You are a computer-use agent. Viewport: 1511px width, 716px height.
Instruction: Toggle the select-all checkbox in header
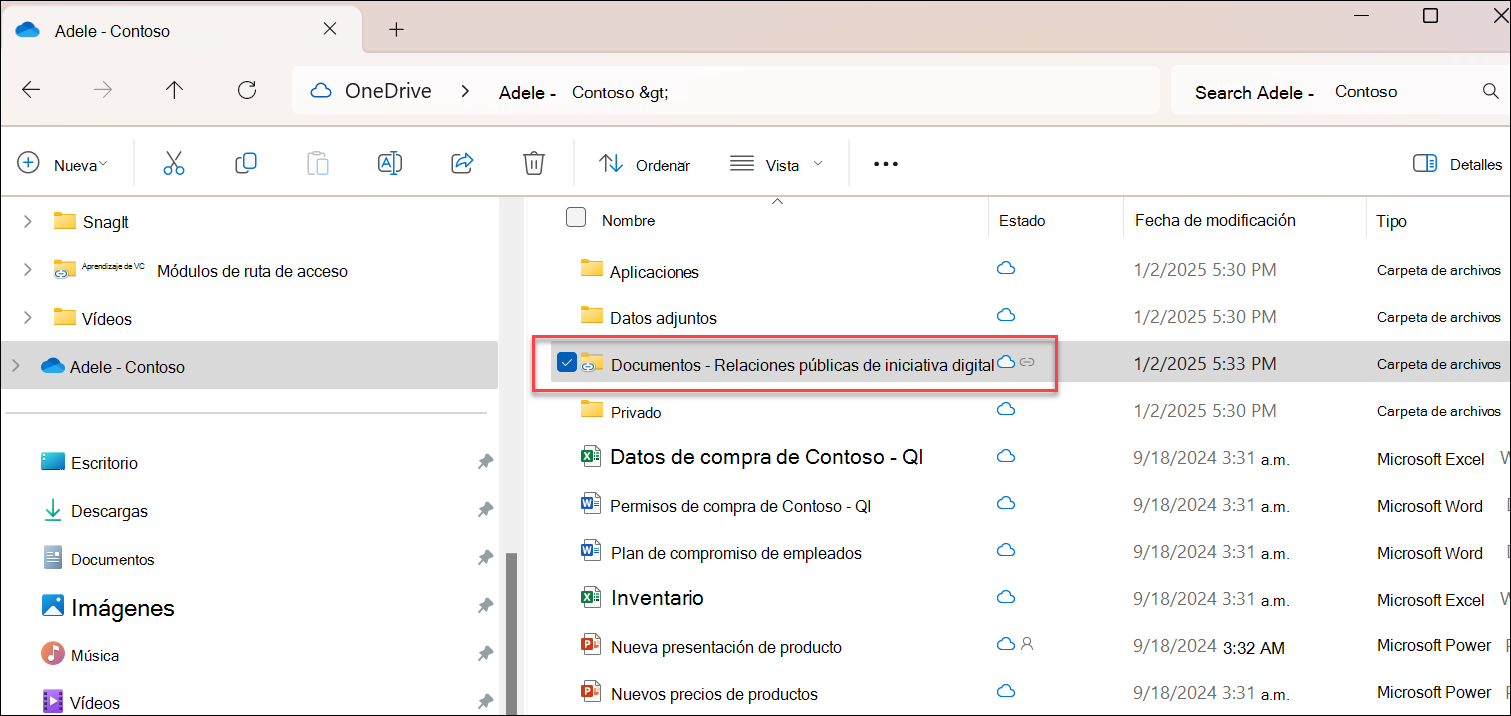tap(576, 217)
